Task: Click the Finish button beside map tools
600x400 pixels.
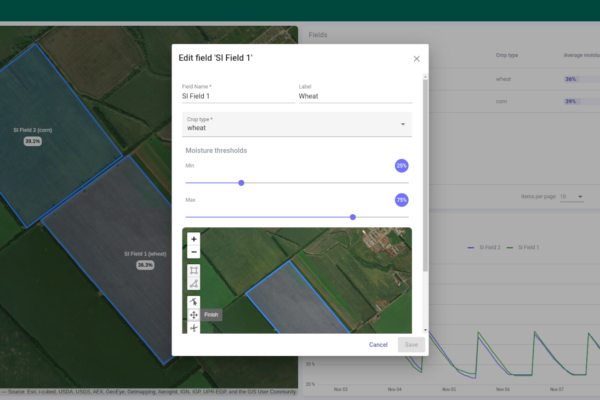Action: pyautogui.click(x=211, y=315)
